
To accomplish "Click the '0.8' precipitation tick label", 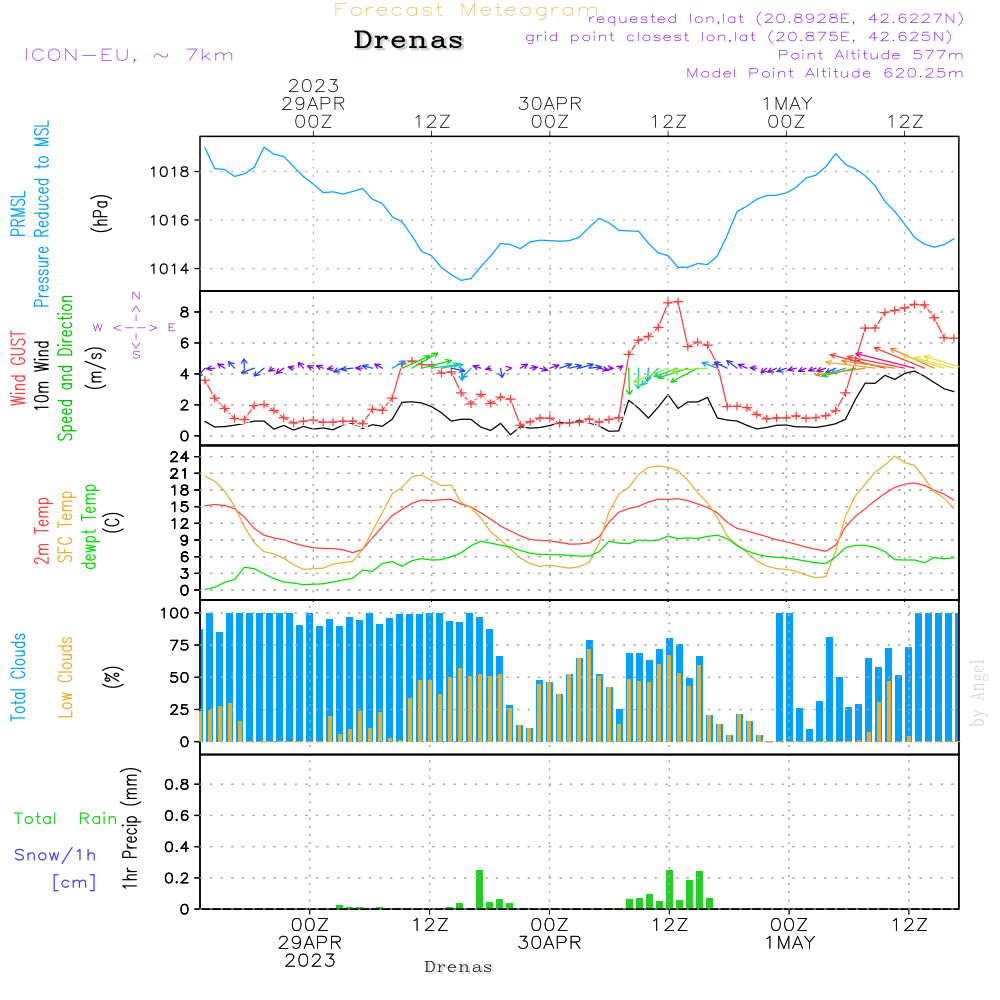I will 177,784.
